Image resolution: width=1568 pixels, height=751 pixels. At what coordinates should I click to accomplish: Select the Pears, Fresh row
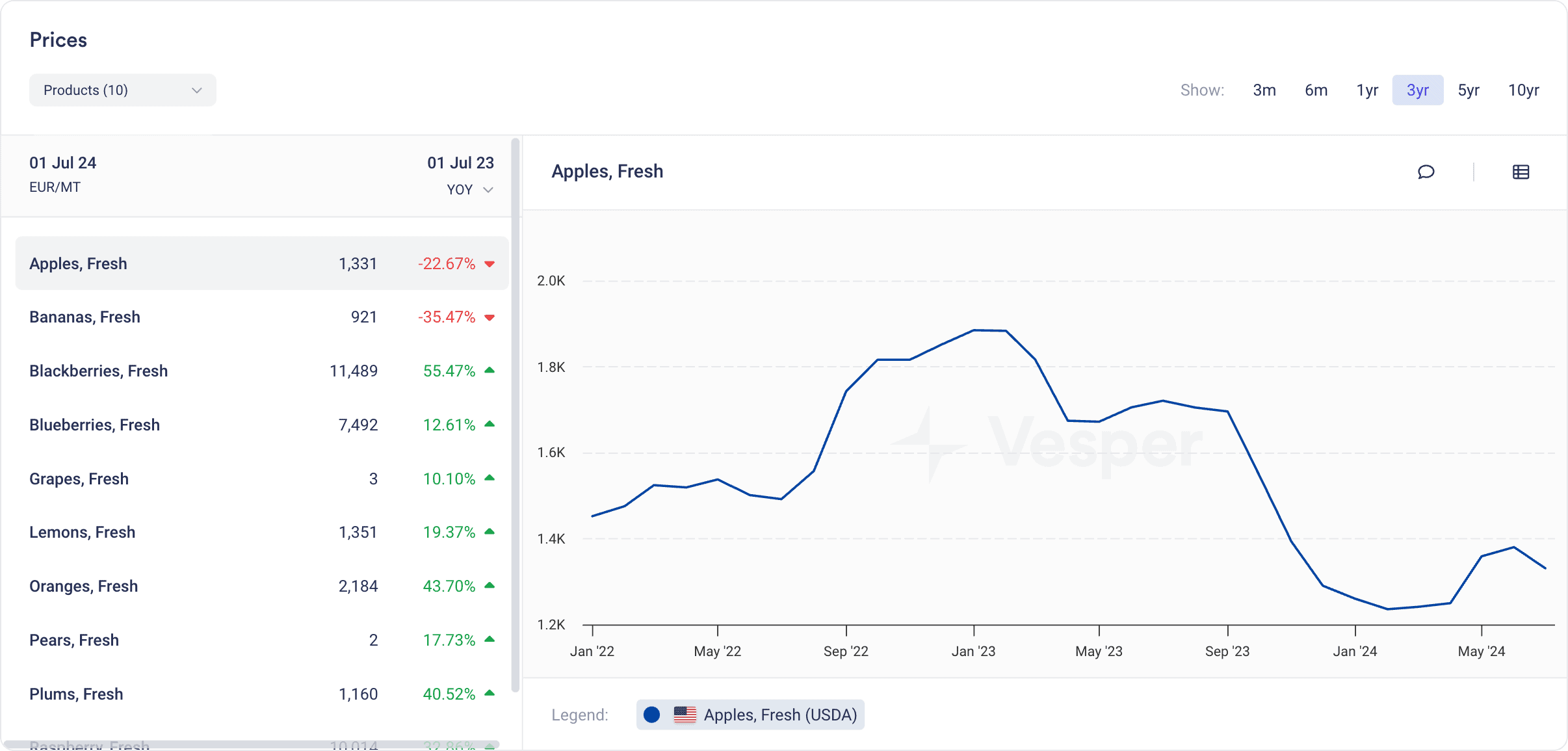[262, 640]
